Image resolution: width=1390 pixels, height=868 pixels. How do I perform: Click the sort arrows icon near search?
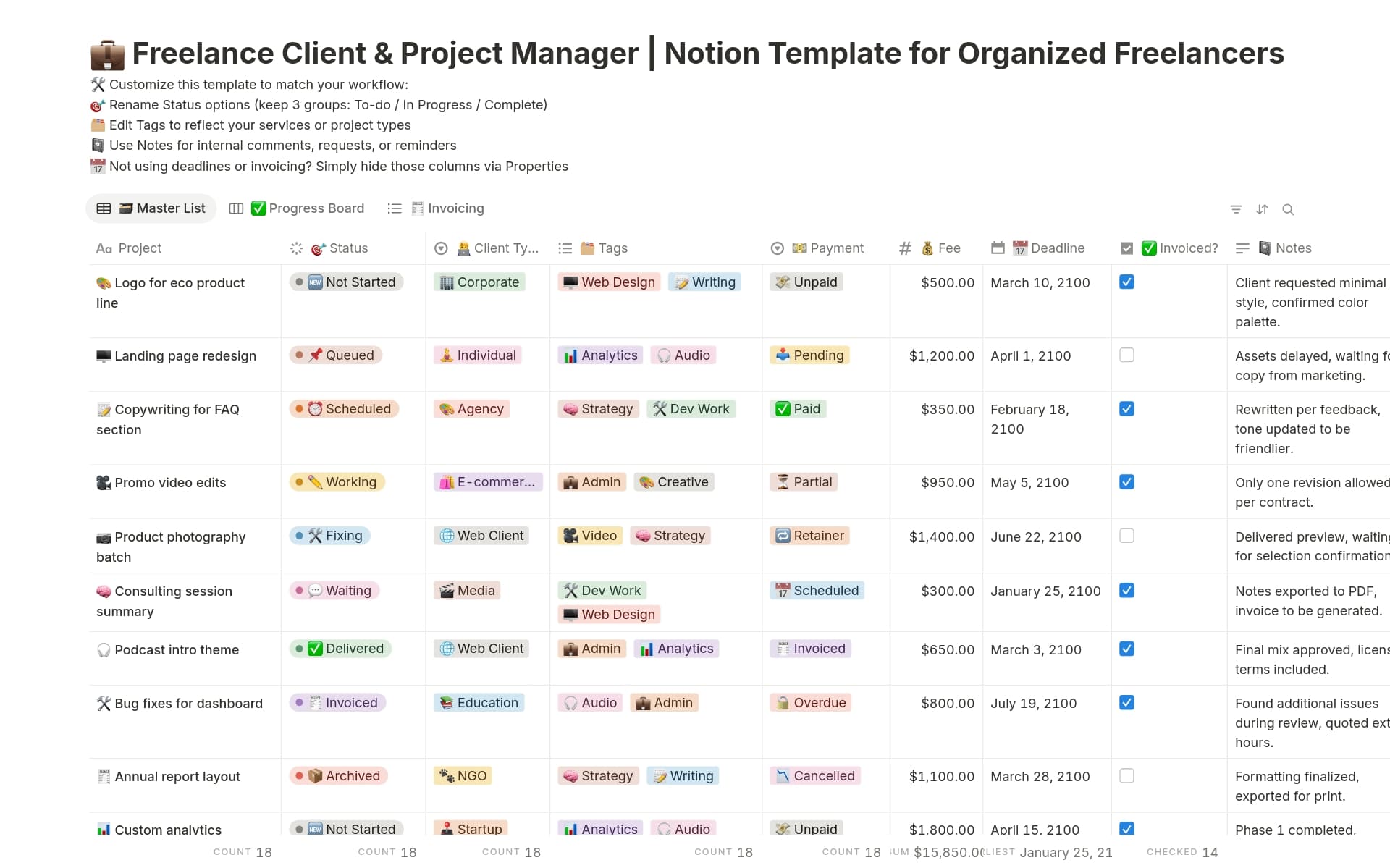pos(1263,209)
